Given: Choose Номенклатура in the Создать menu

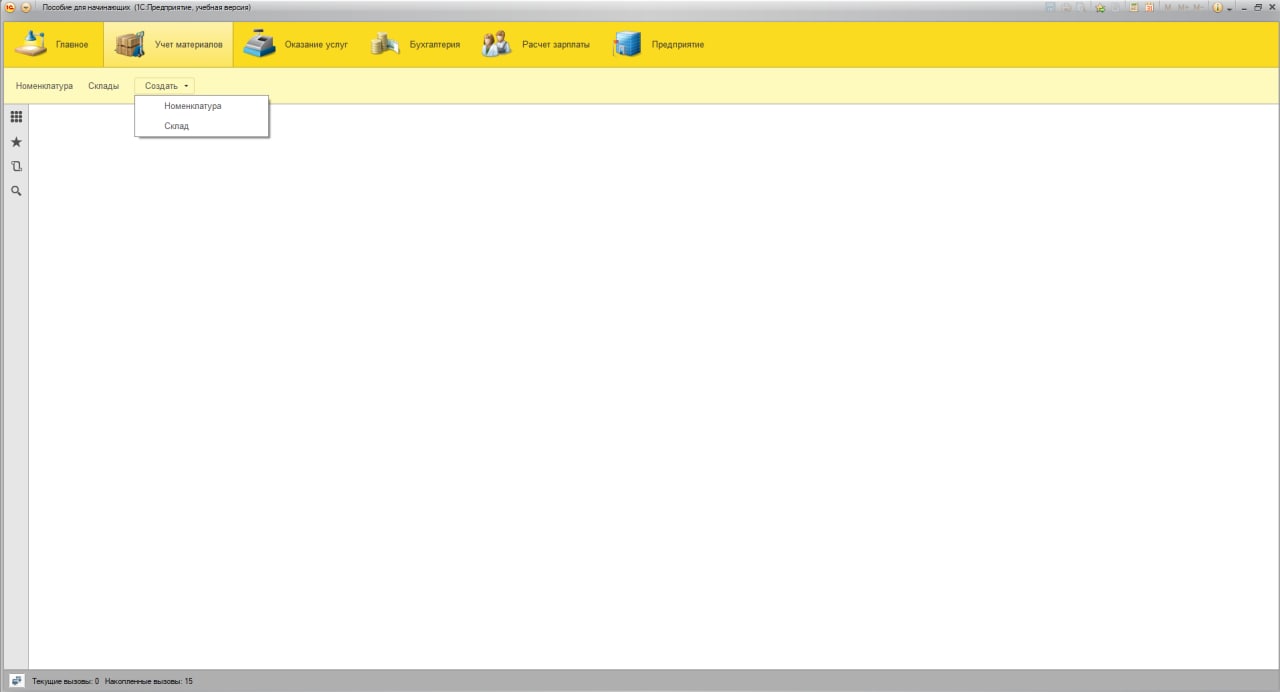Looking at the screenshot, I should pyautogui.click(x=193, y=106).
